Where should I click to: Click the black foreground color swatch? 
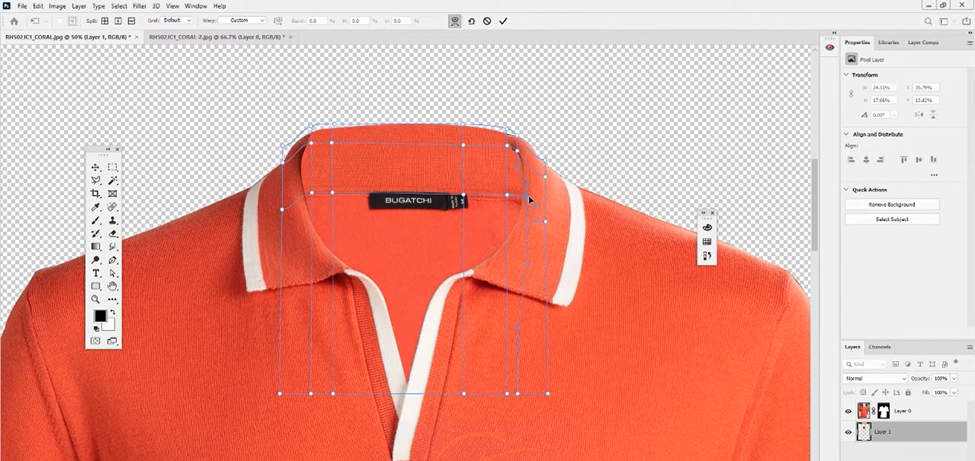tap(100, 316)
